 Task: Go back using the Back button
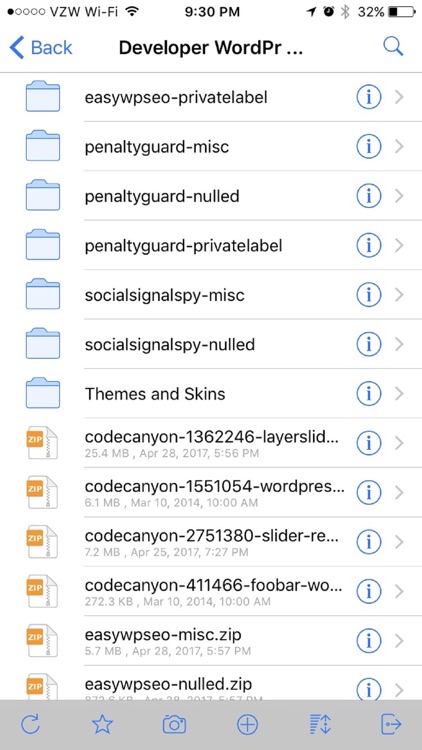[40, 48]
